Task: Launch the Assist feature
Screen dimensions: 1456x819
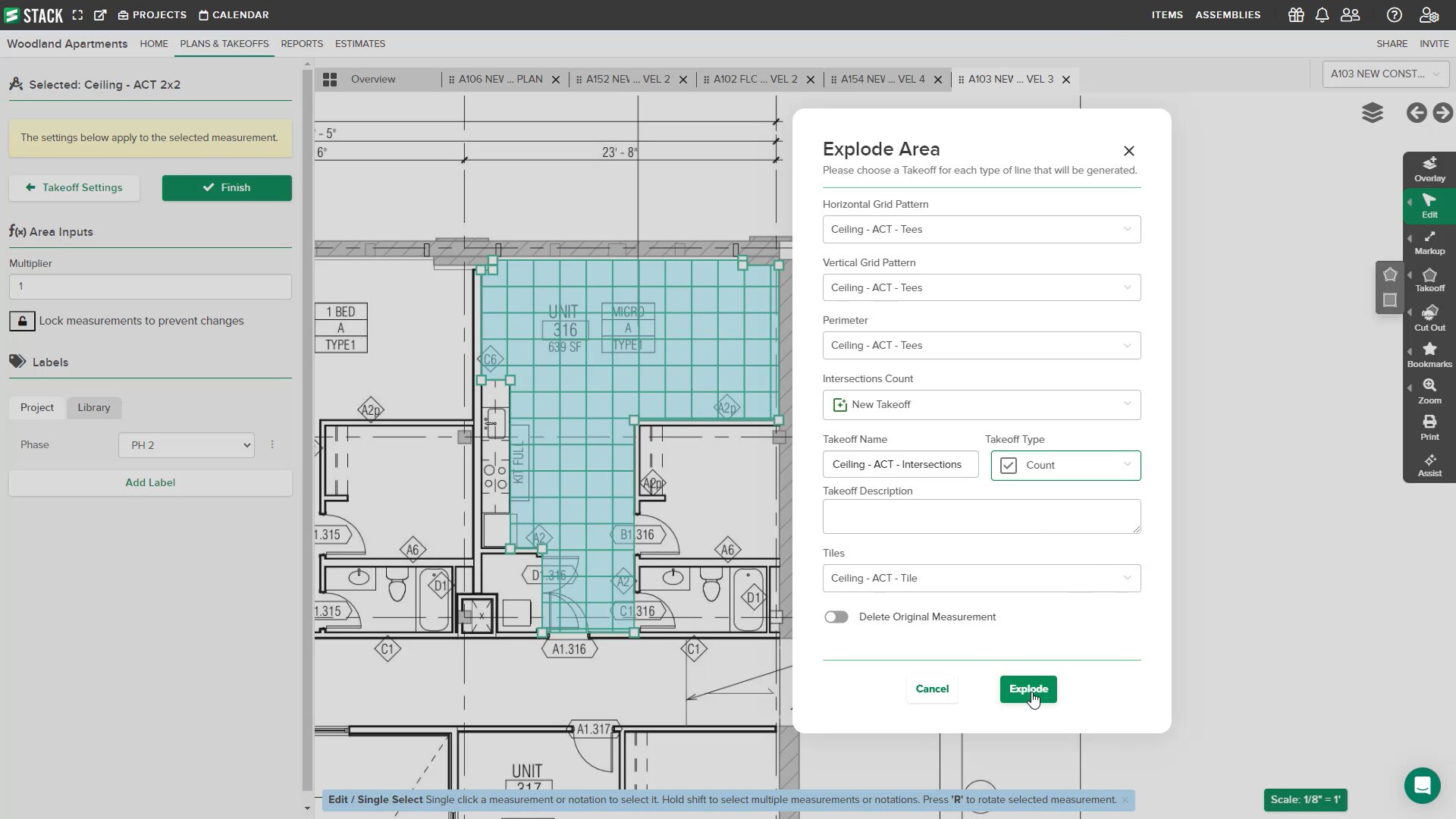Action: click(1429, 464)
